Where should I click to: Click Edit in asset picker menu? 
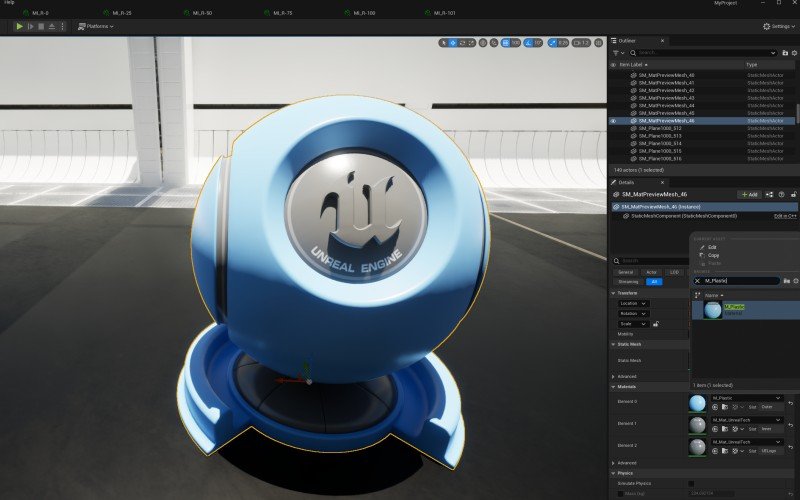712,247
